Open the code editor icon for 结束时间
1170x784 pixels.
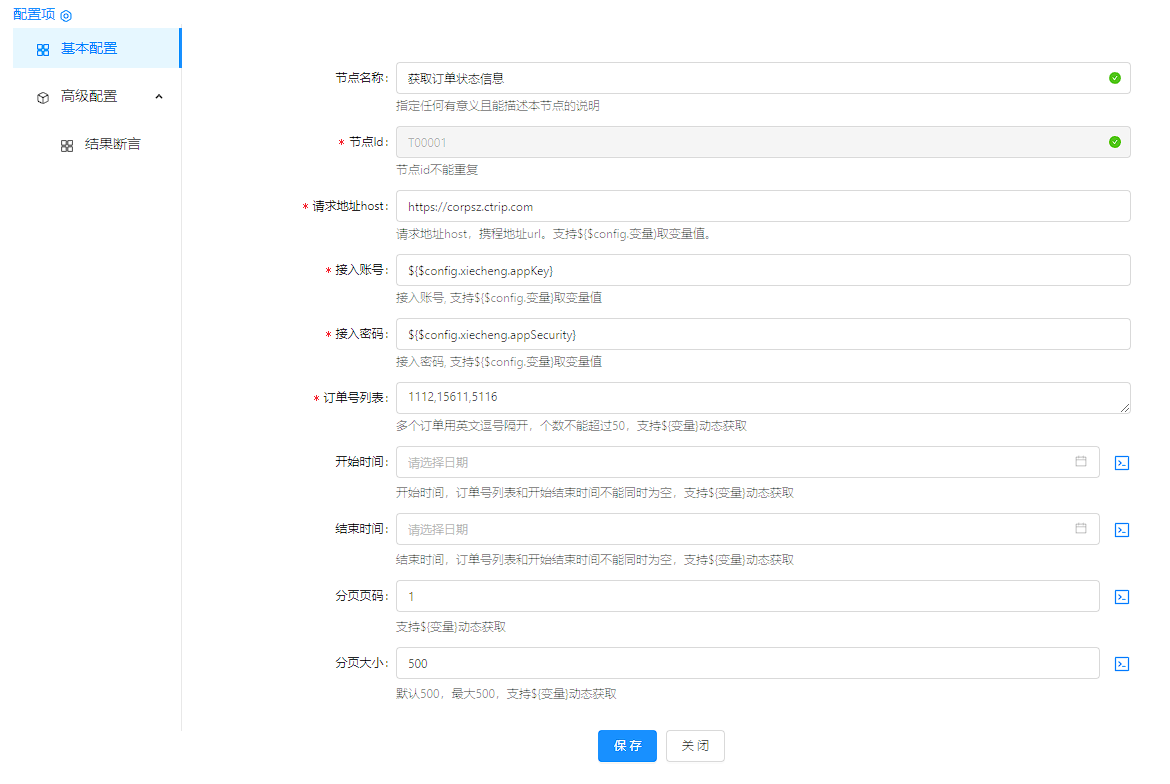[1122, 530]
